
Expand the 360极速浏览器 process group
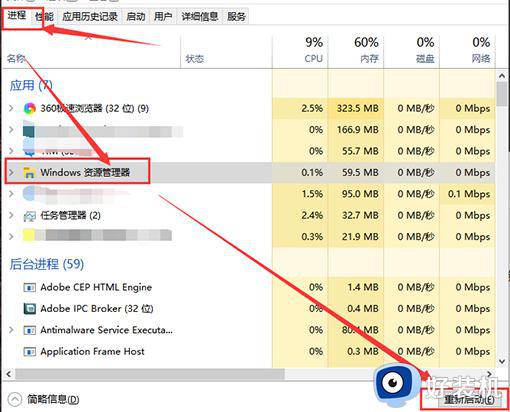(11, 108)
